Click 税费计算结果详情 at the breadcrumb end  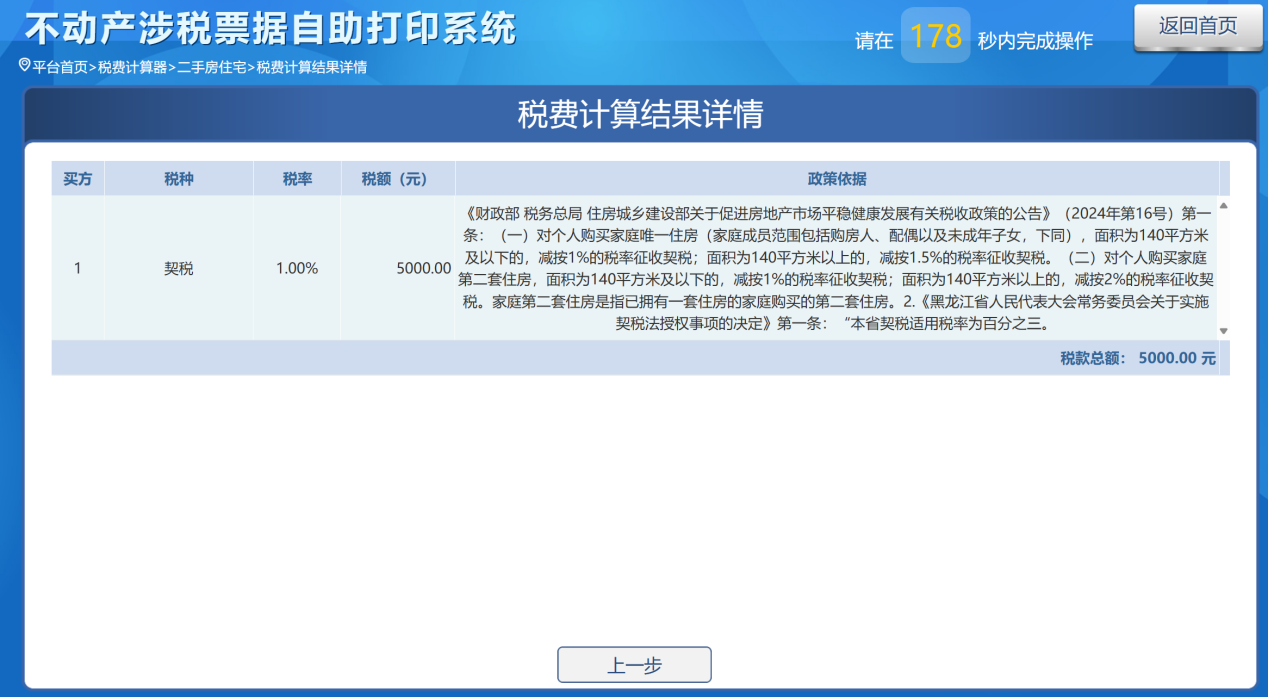click(x=312, y=68)
